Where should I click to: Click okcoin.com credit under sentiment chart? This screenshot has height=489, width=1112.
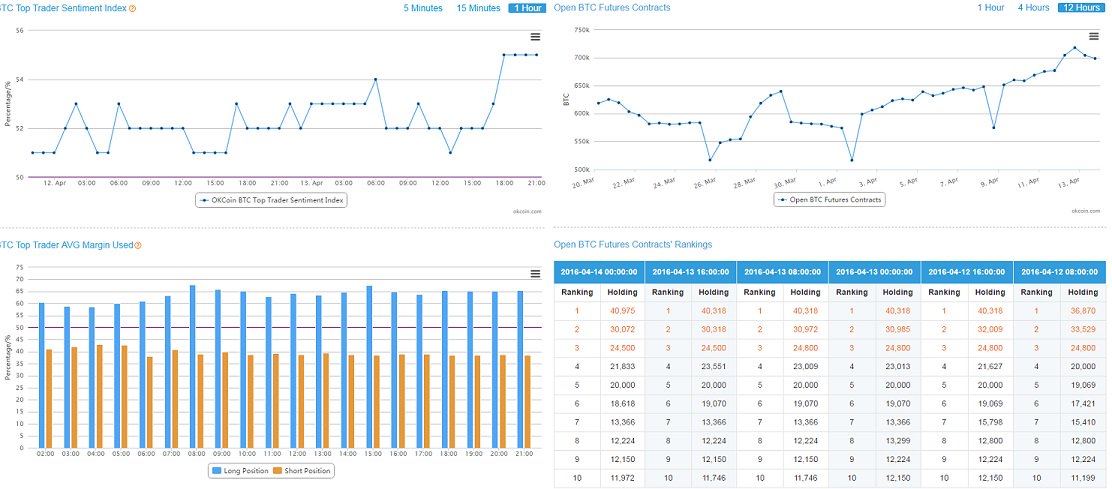pyautogui.click(x=528, y=211)
